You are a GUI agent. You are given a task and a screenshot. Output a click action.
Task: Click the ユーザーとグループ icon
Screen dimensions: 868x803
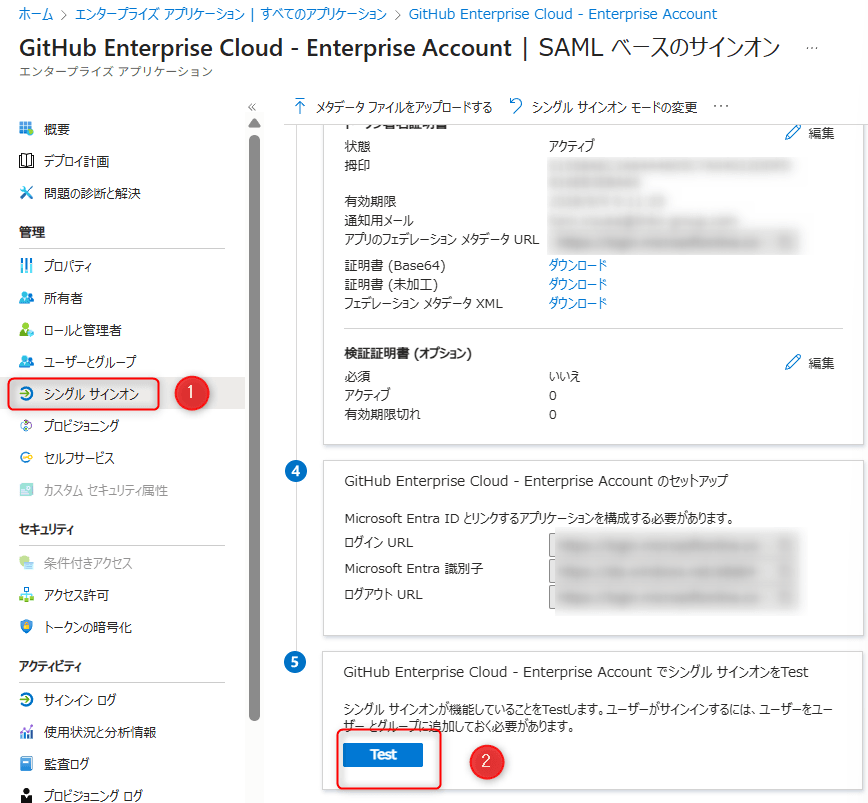26,361
